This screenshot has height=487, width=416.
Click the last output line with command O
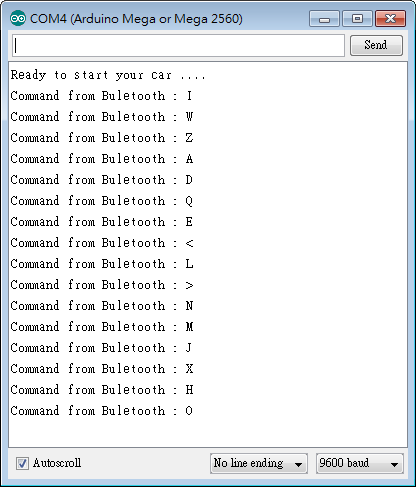tap(101, 411)
